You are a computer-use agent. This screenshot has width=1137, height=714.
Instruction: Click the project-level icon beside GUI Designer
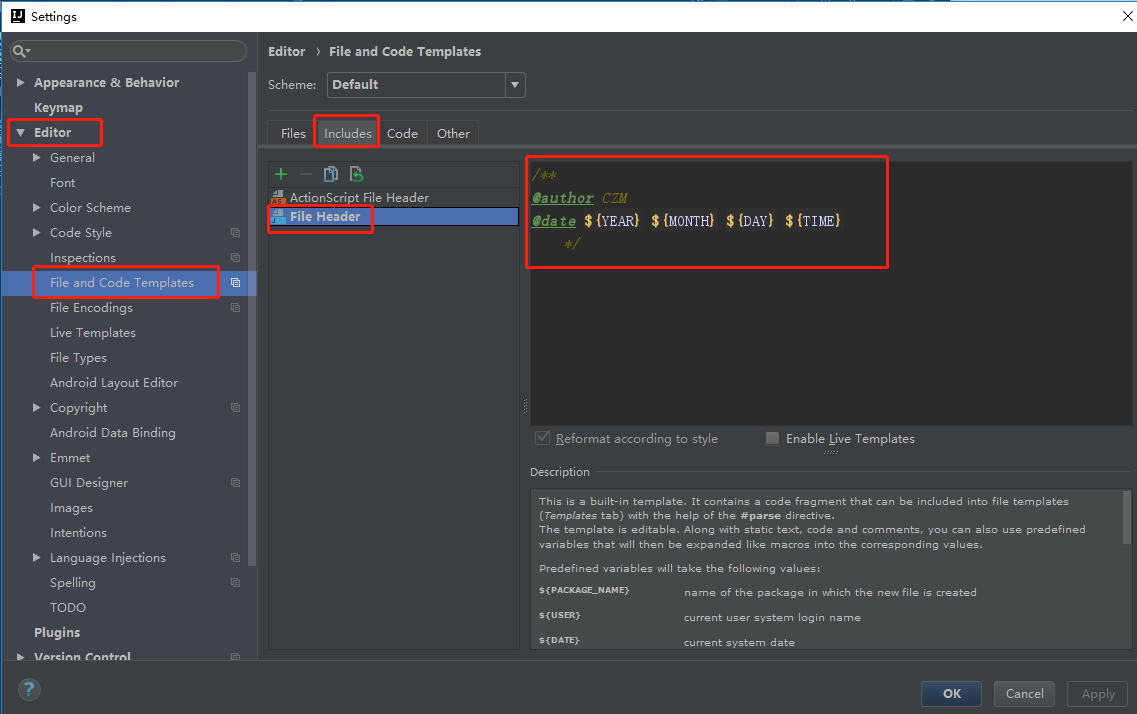pyautogui.click(x=236, y=483)
